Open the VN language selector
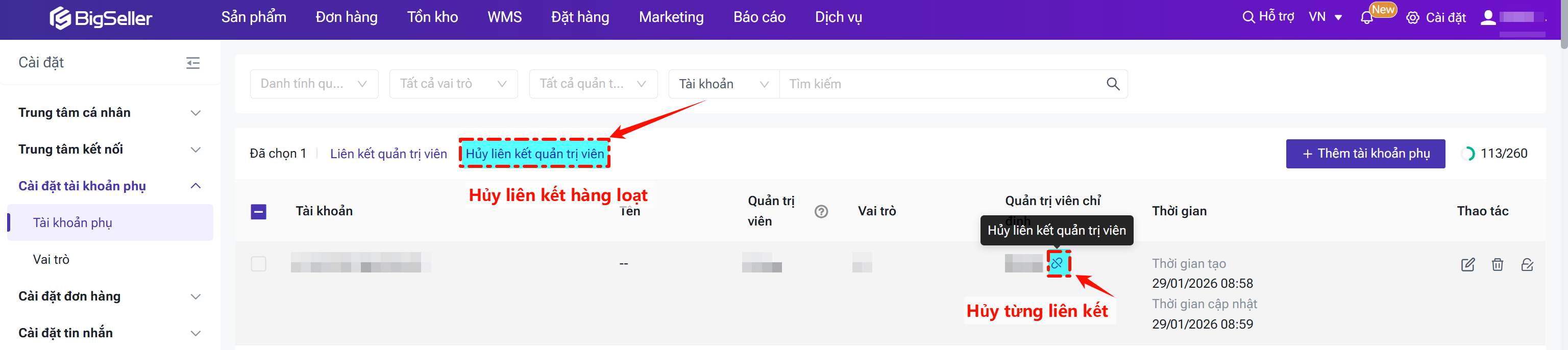This screenshot has height=350, width=1568. 1325,18
